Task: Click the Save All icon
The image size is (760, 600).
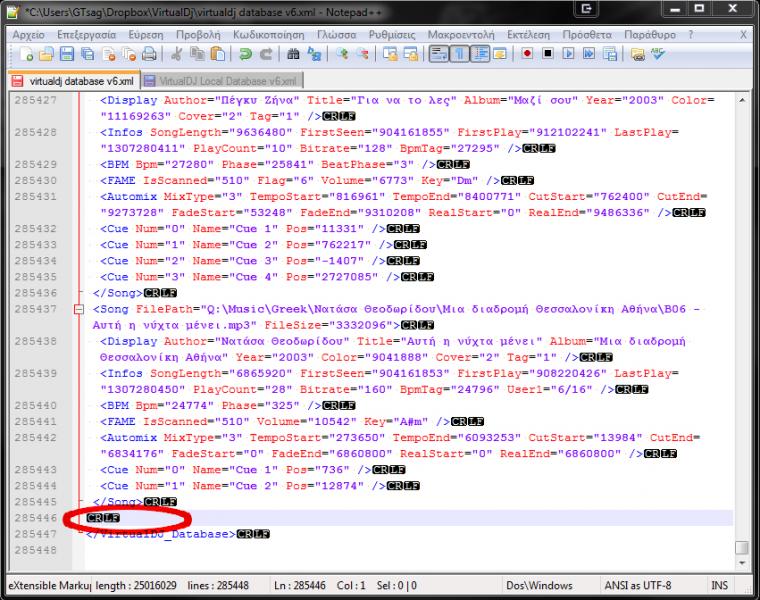Action: coord(88,54)
